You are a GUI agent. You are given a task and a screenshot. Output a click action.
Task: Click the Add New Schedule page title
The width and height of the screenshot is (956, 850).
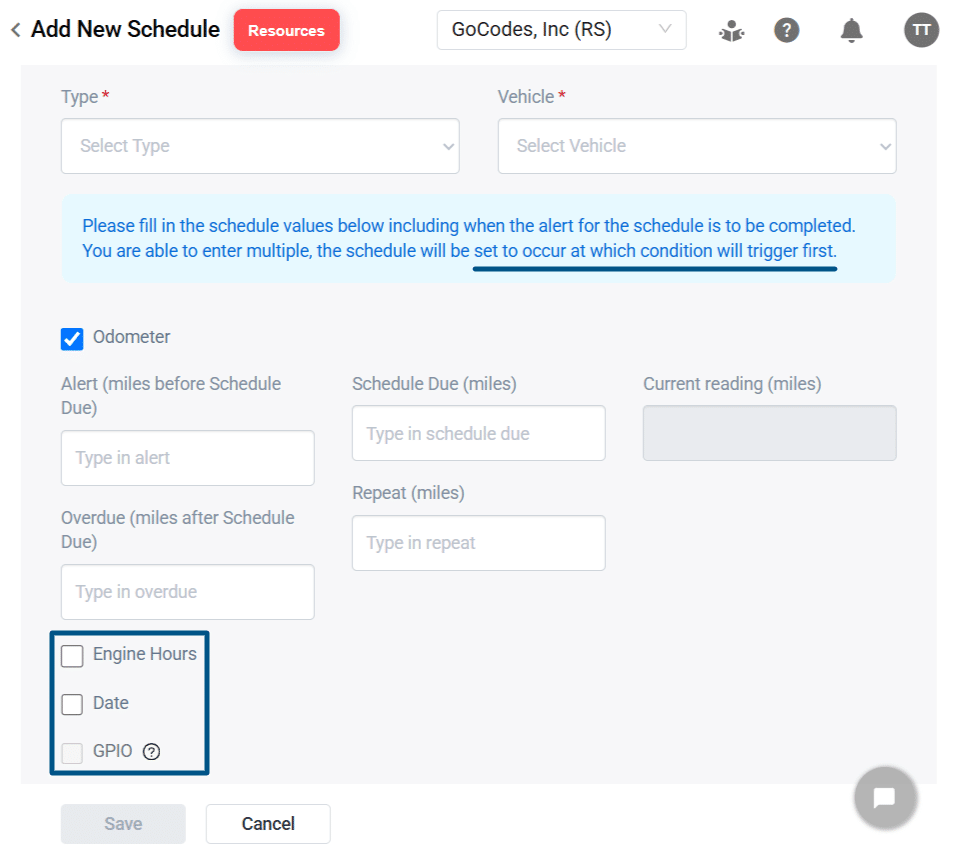124,29
